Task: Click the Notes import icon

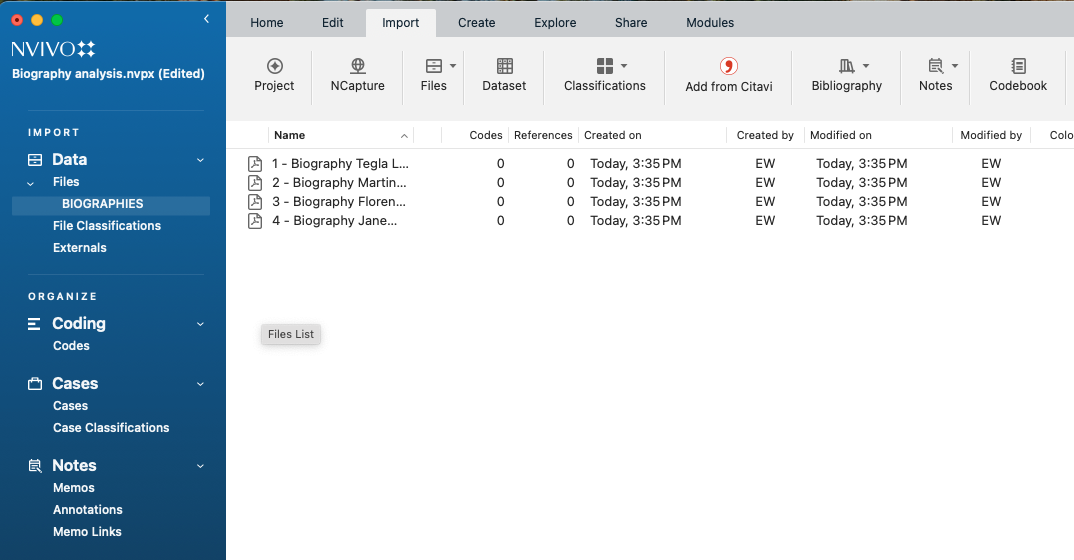Action: point(935,66)
